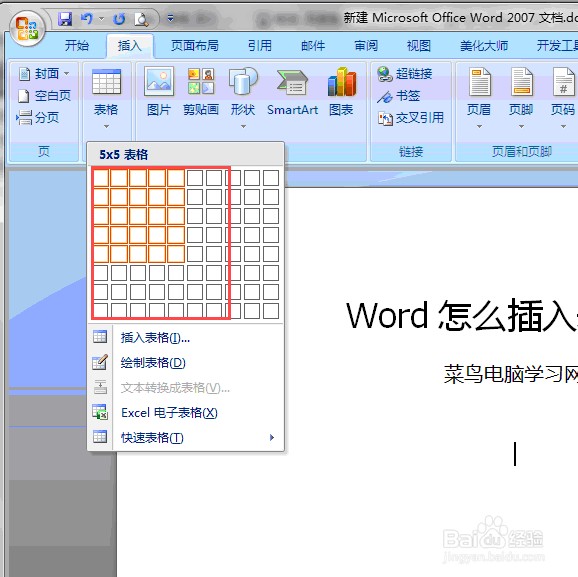
Task: Click the submenu arrow beside 快速表格
Action: (272, 438)
